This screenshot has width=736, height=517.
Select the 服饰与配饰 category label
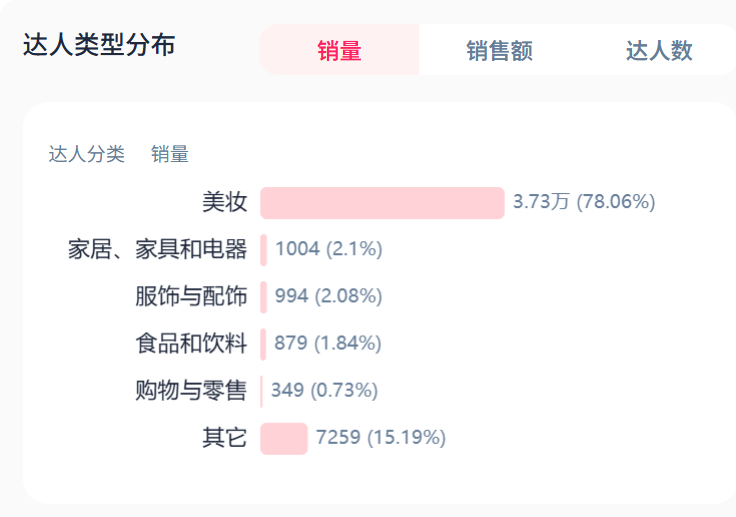[x=191, y=296]
